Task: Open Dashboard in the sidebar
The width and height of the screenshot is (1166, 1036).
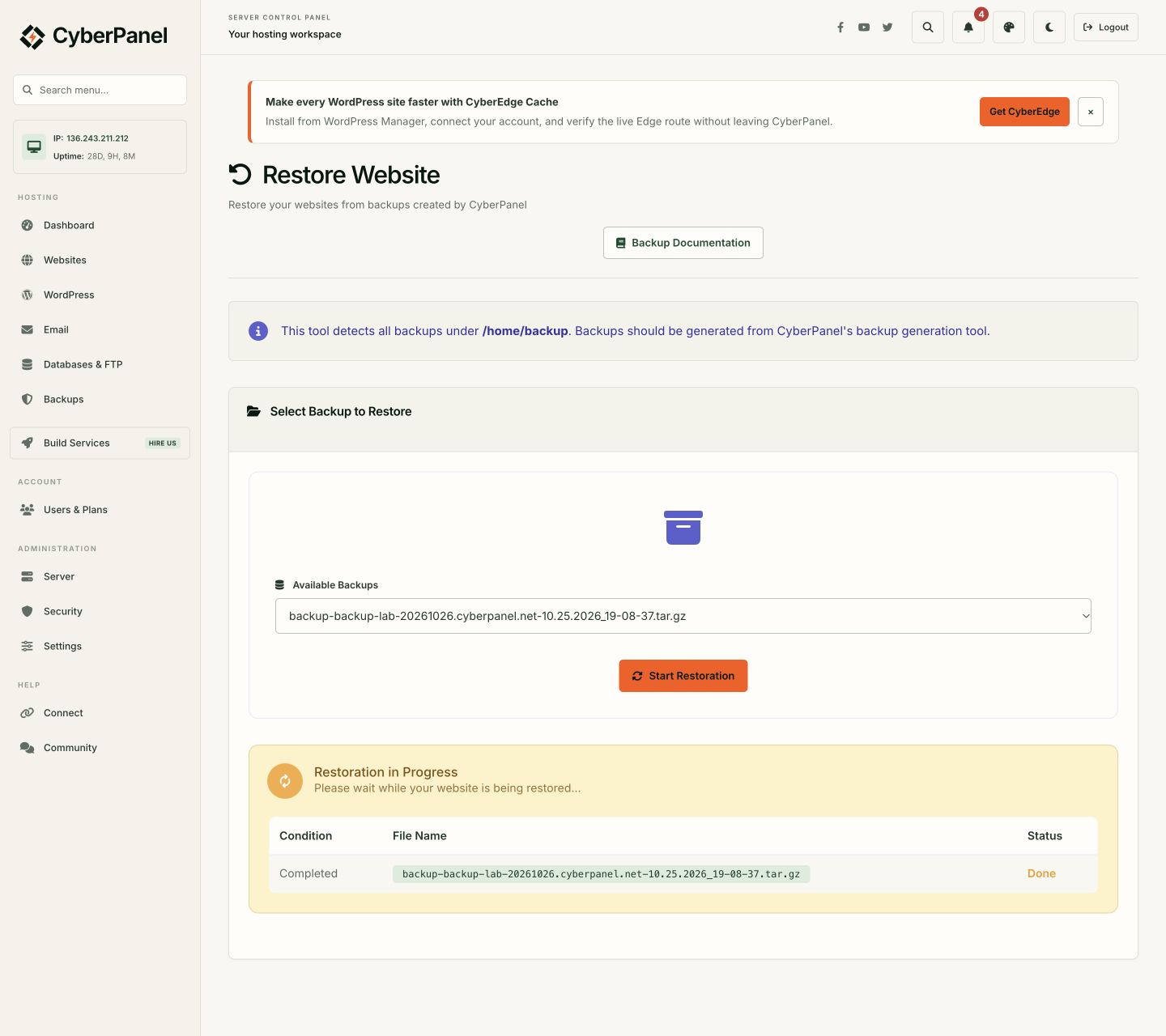Action: [x=100, y=225]
